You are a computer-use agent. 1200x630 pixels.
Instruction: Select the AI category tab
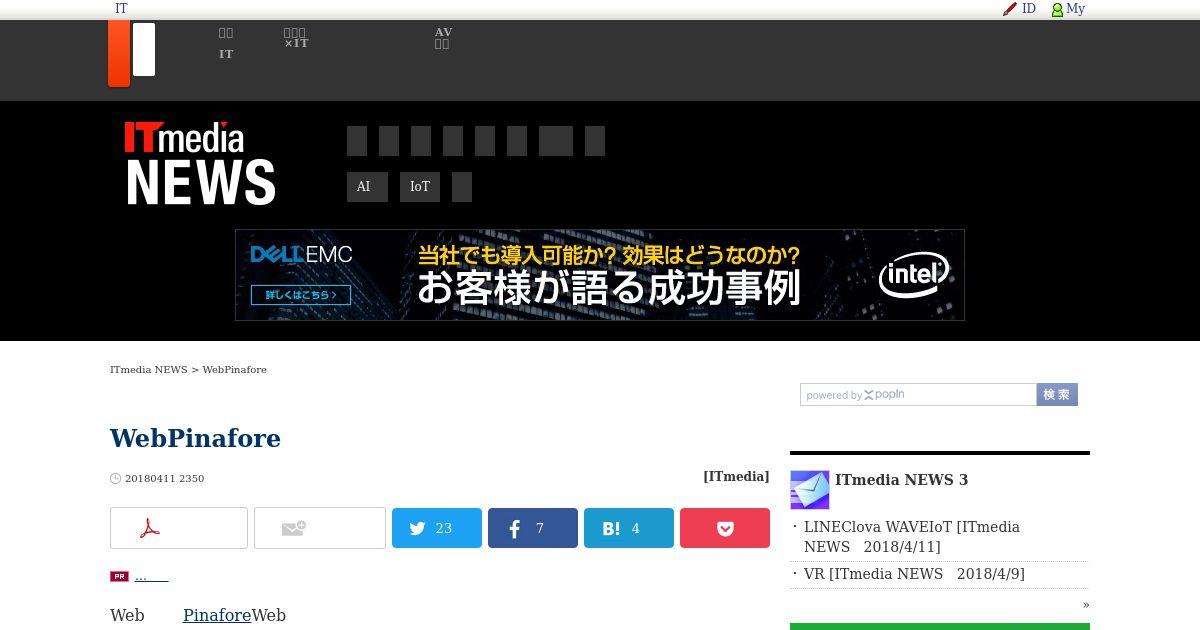367,187
